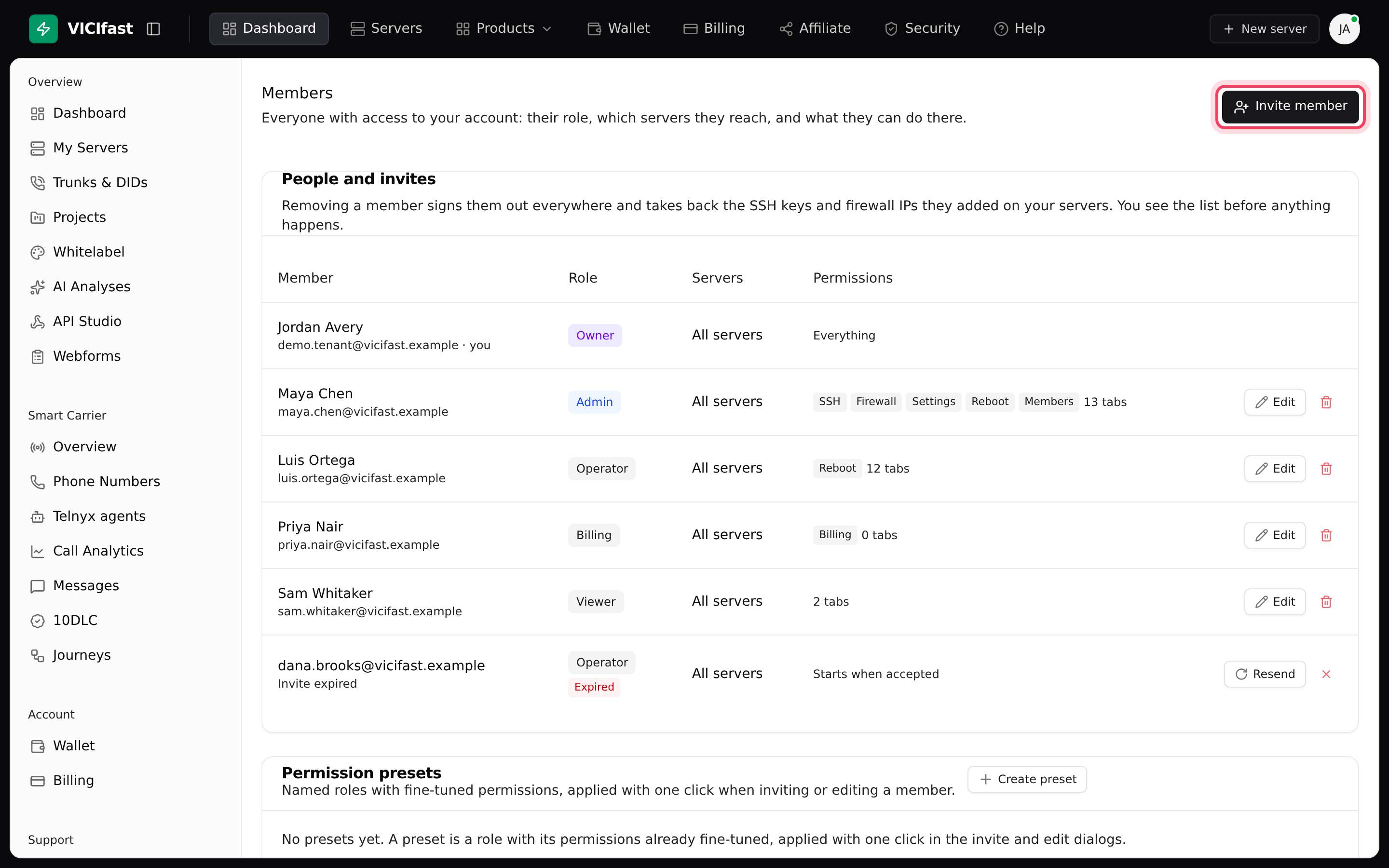Click the Invite member button
This screenshot has width=1389, height=868.
click(1290, 106)
